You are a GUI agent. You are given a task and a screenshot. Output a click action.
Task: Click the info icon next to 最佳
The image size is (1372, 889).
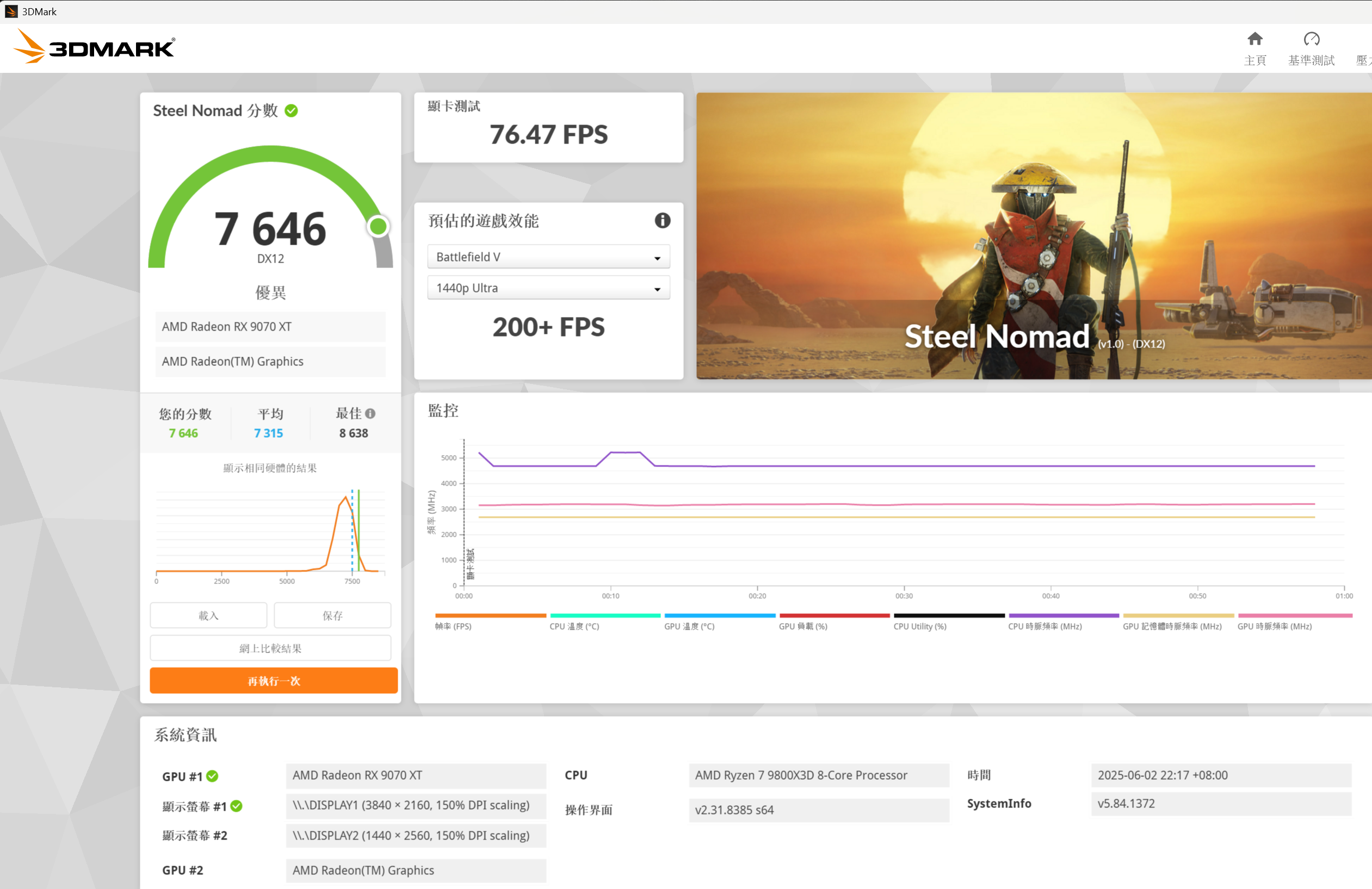pos(370,414)
